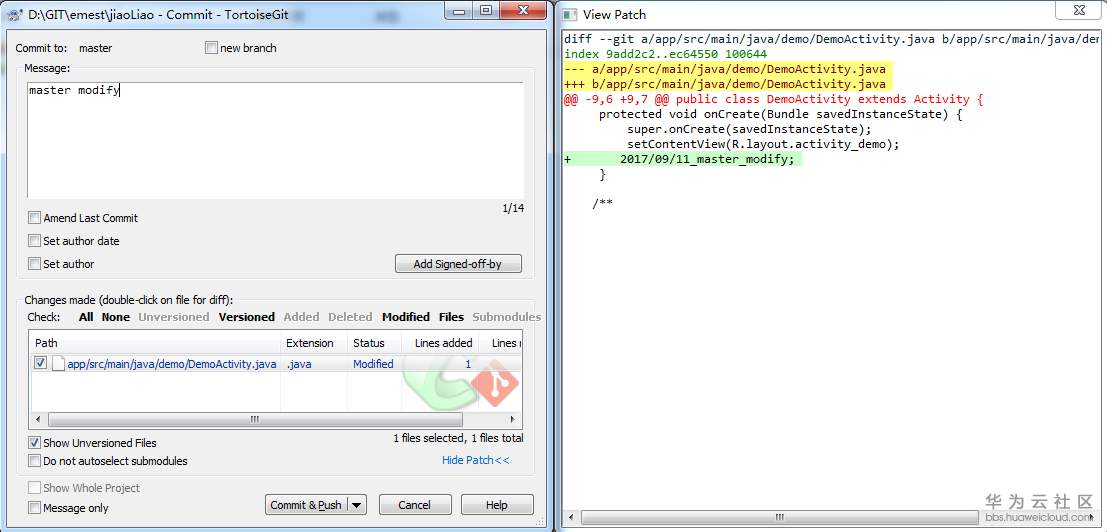Screen dimensions: 1107x532
Task: Enable the new branch checkbox
Action: pyautogui.click(x=210, y=48)
